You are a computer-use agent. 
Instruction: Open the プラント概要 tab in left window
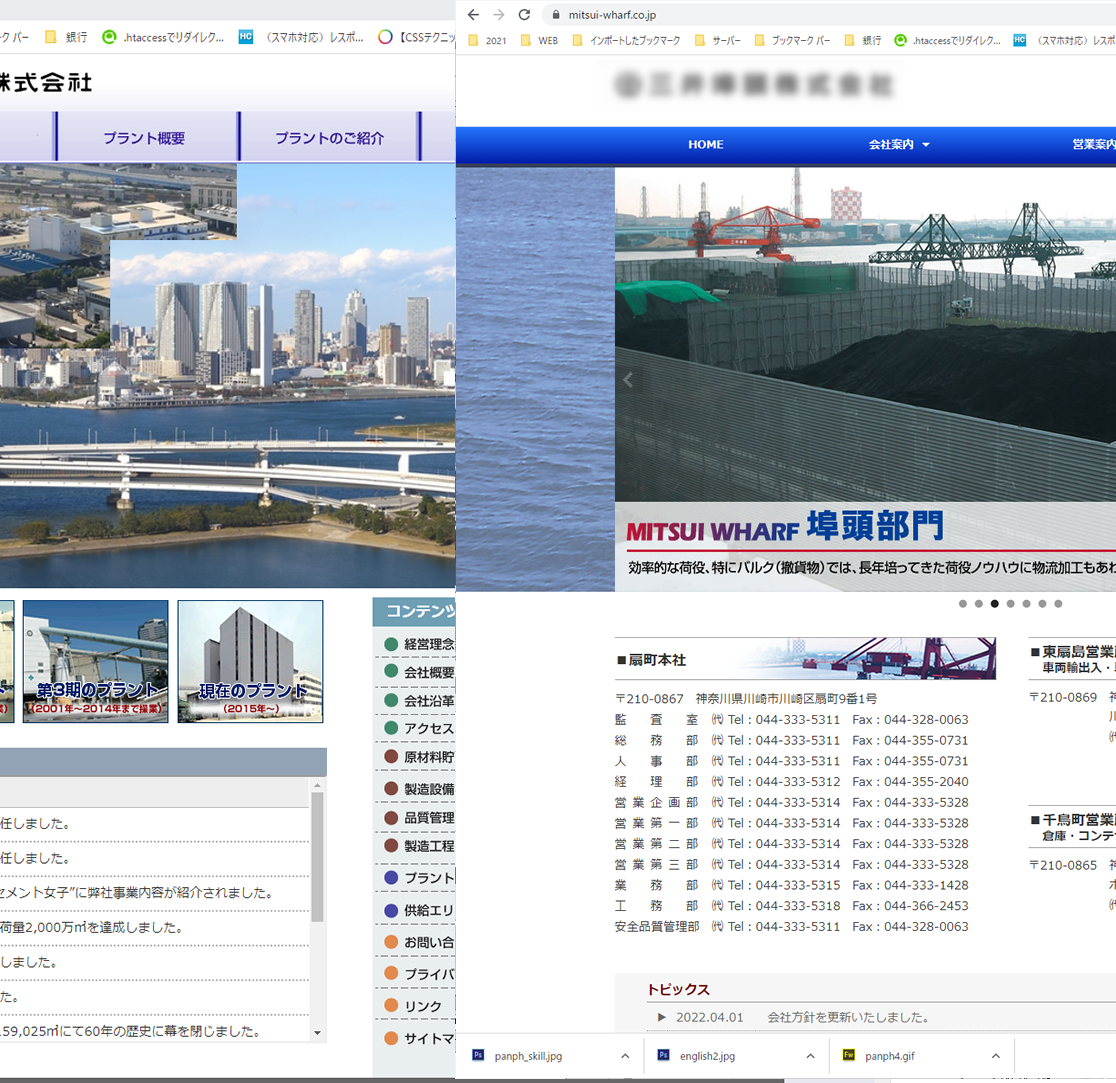[144, 137]
